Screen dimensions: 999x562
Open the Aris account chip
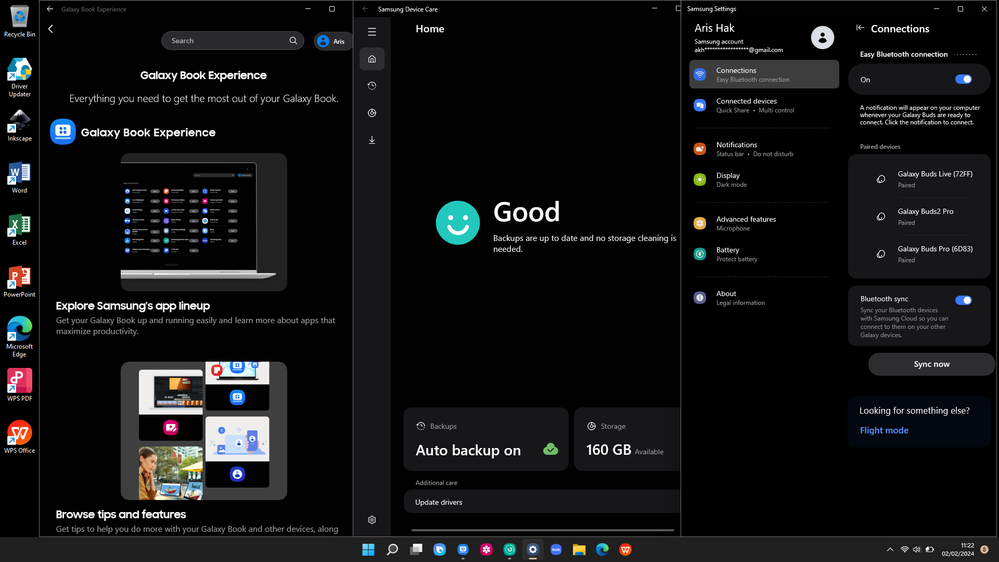coord(333,41)
